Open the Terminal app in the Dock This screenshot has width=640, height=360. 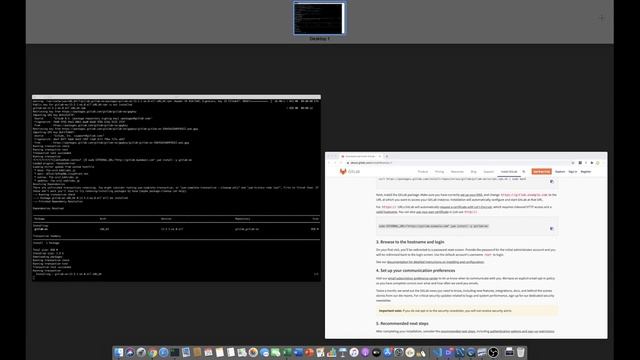(175, 353)
